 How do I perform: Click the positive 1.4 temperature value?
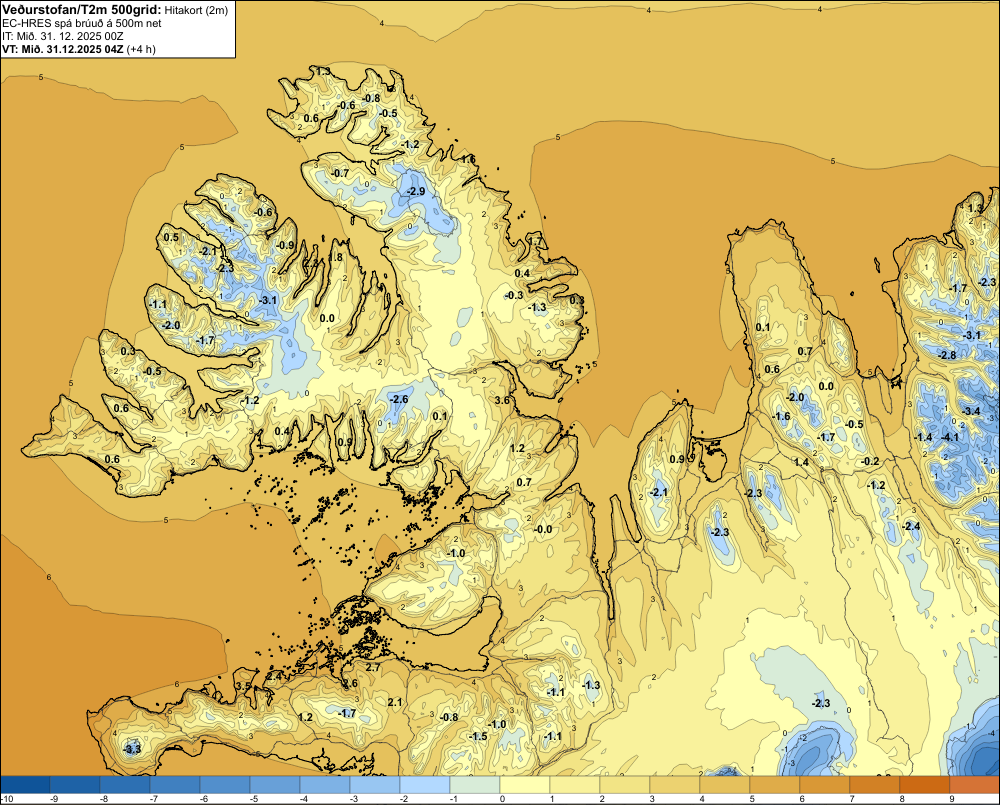802,462
